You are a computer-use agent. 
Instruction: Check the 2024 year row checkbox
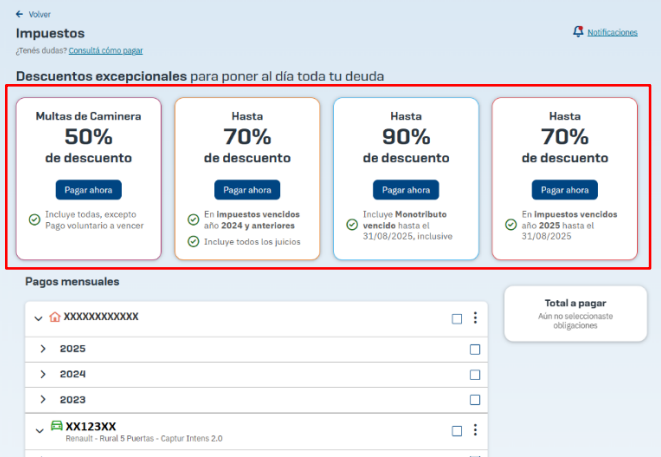click(x=475, y=374)
